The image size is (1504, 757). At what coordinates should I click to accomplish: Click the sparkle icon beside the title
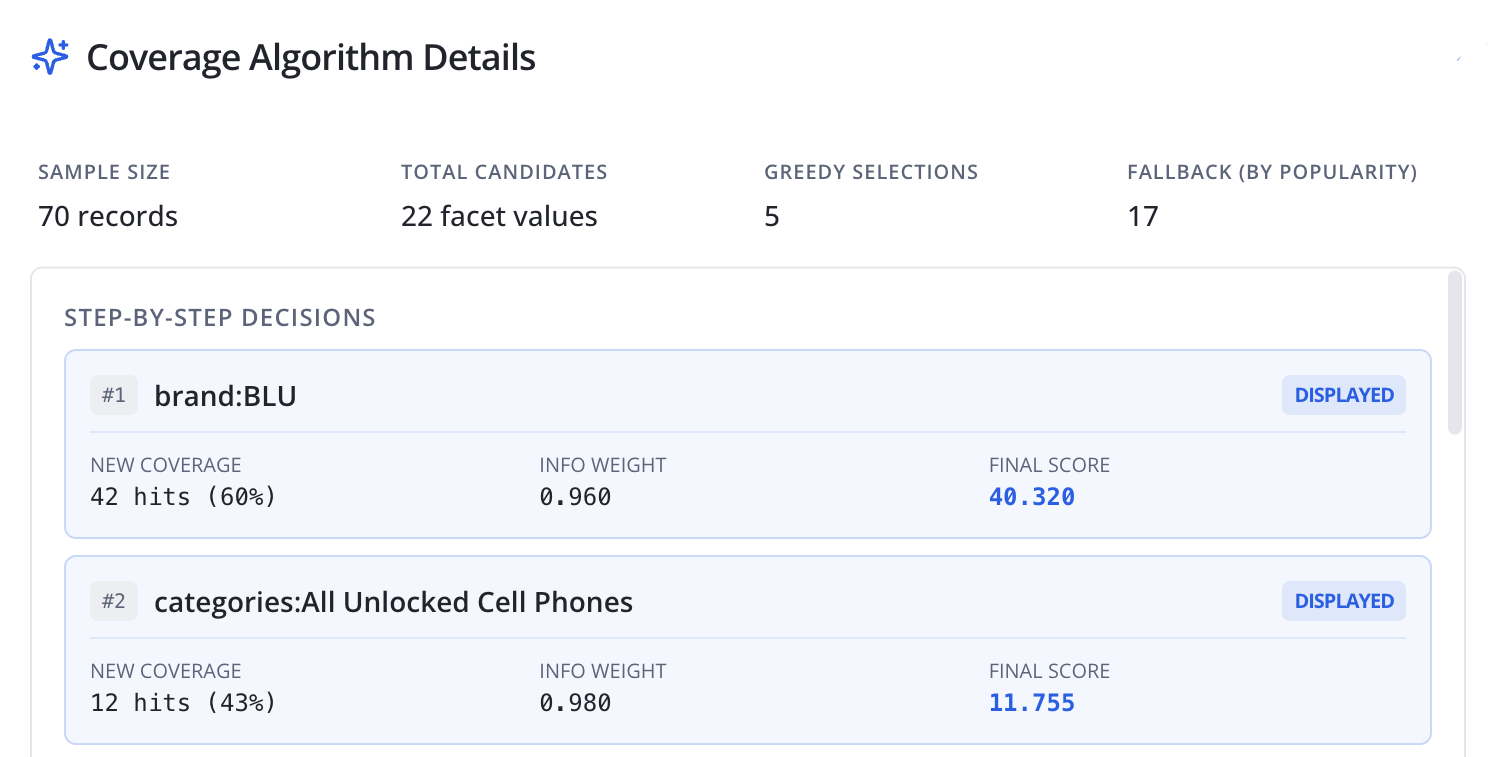[x=50, y=57]
